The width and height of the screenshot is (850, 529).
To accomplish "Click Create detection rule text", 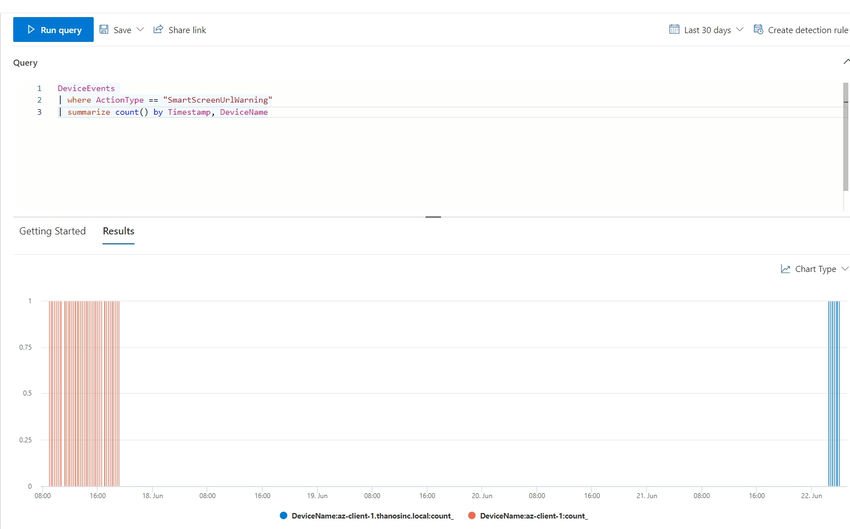I will click(808, 30).
